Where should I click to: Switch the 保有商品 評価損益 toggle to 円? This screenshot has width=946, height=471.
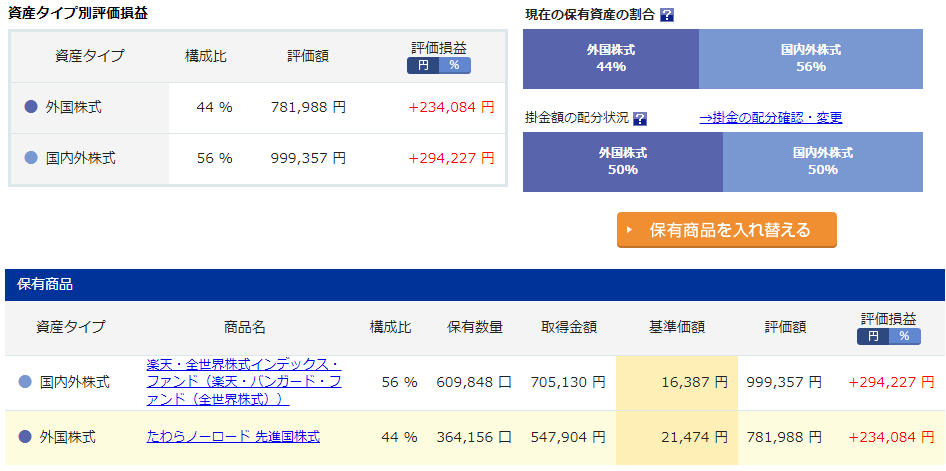[x=873, y=337]
